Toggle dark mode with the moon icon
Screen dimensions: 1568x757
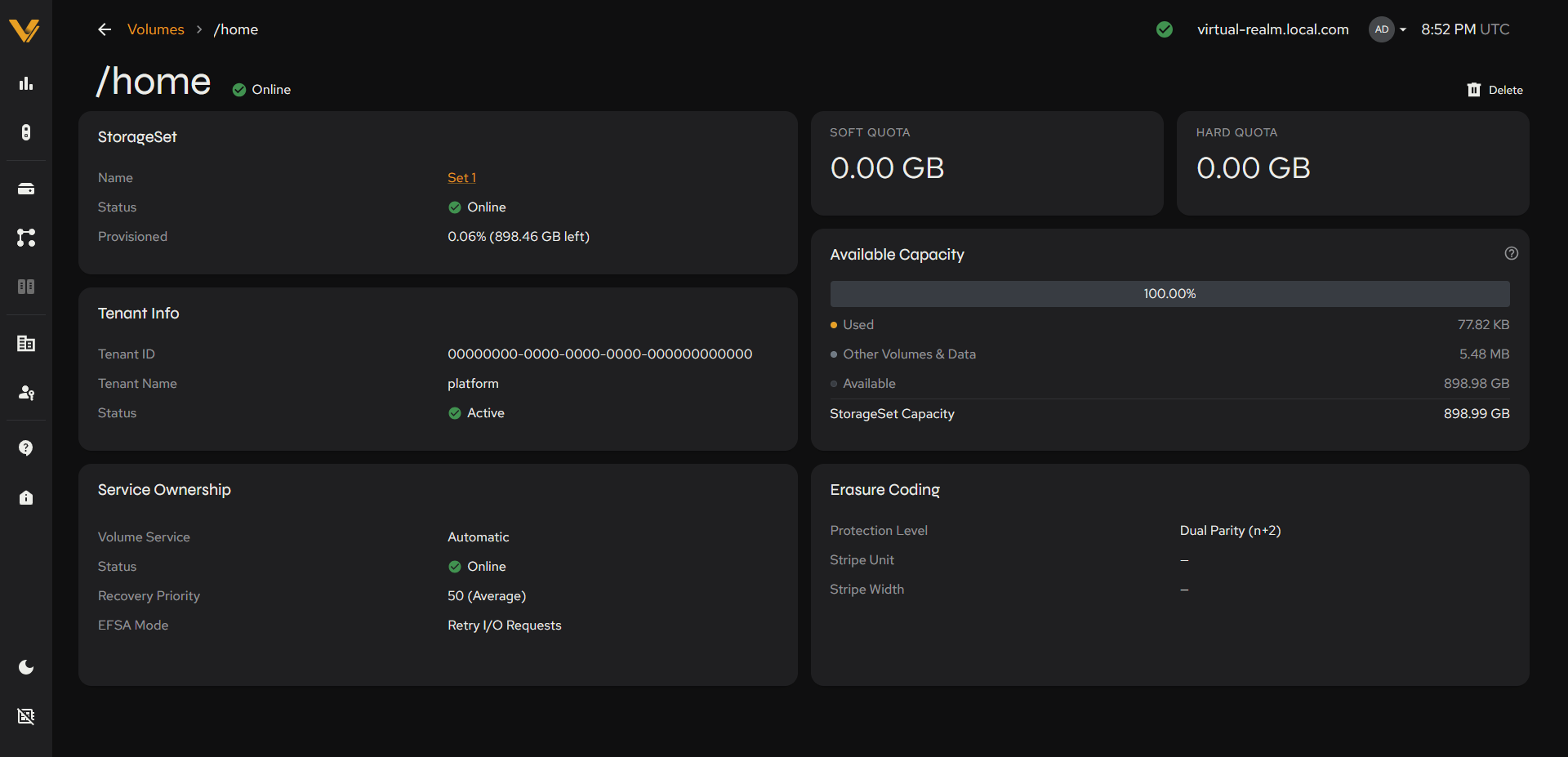click(x=26, y=667)
